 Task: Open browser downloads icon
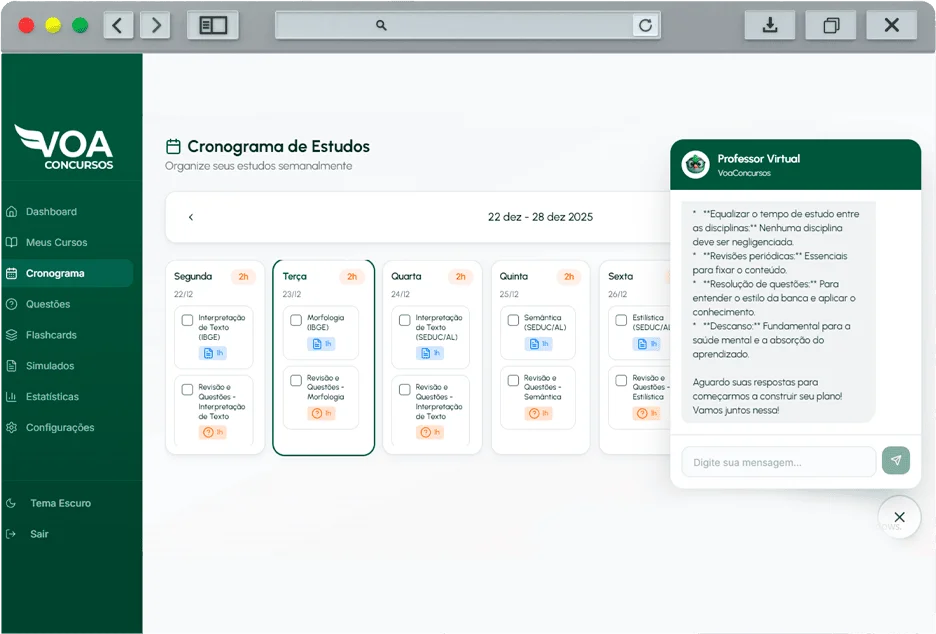[x=770, y=26]
